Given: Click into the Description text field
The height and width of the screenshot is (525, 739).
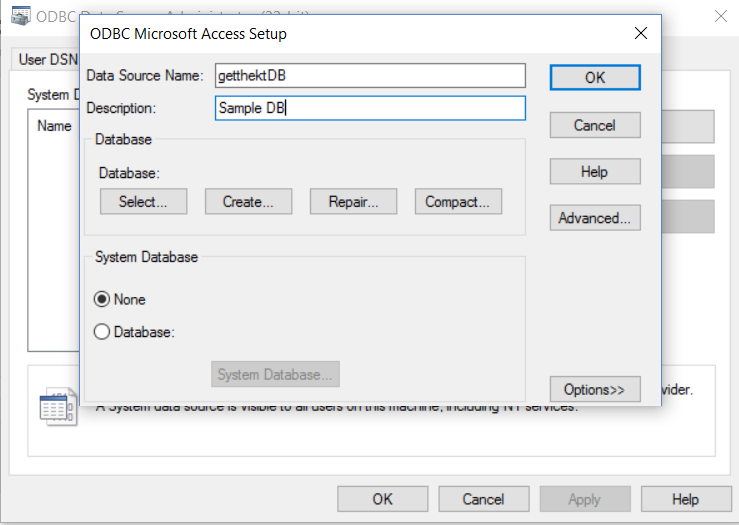Looking at the screenshot, I should 370,108.
